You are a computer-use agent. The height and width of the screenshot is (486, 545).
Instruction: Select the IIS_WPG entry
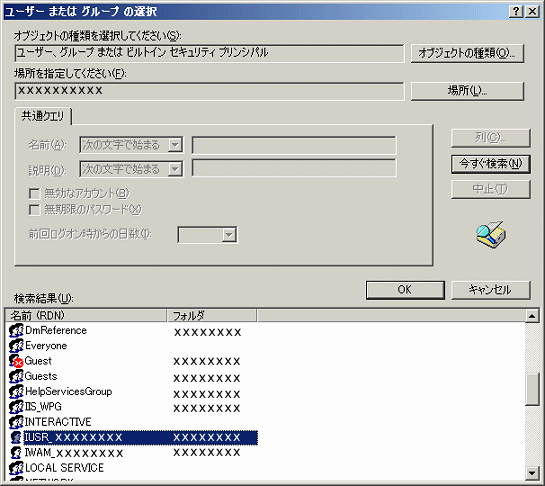pyautogui.click(x=43, y=407)
